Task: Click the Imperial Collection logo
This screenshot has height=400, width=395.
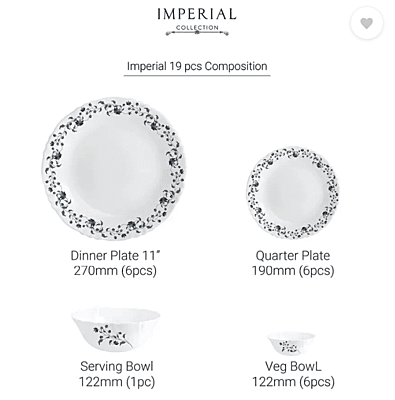Action: point(197,21)
